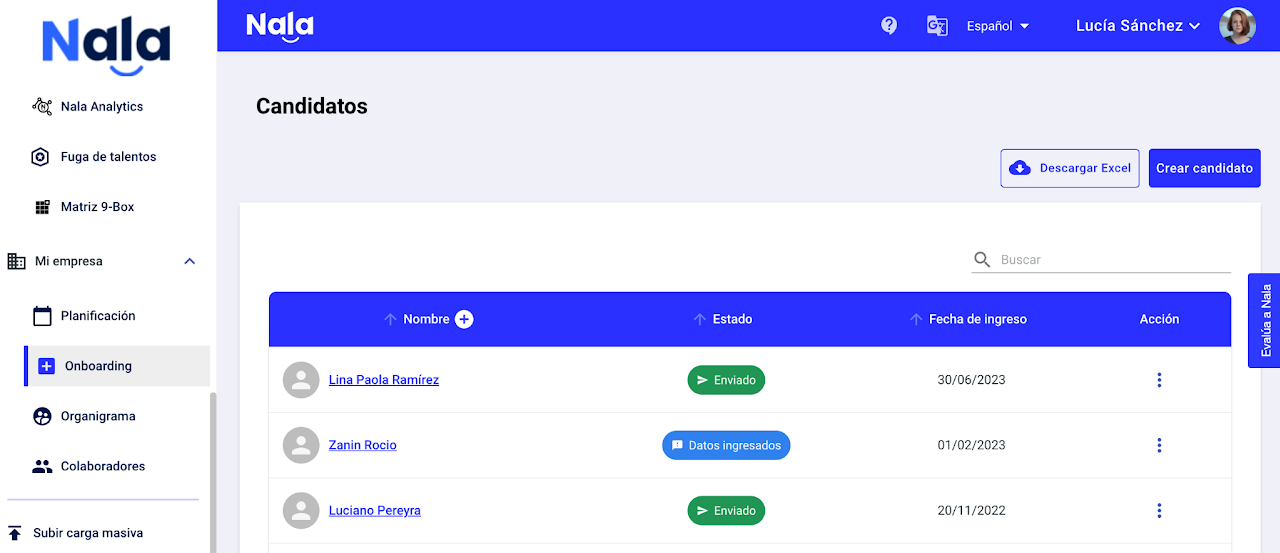Collapse the Mi empresa section

tap(190, 261)
